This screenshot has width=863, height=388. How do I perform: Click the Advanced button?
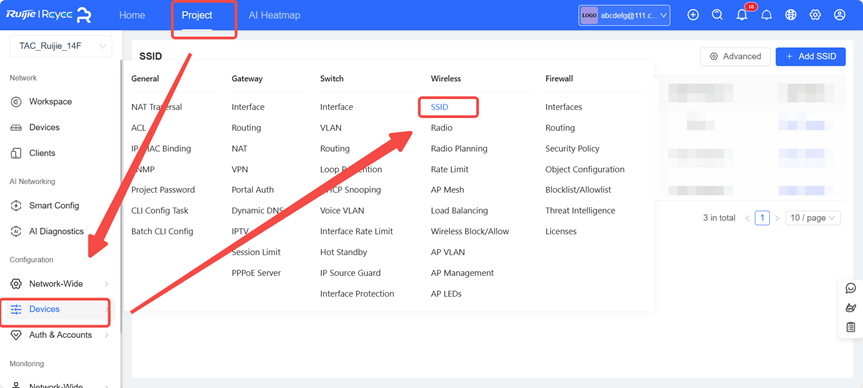pyautogui.click(x=735, y=56)
